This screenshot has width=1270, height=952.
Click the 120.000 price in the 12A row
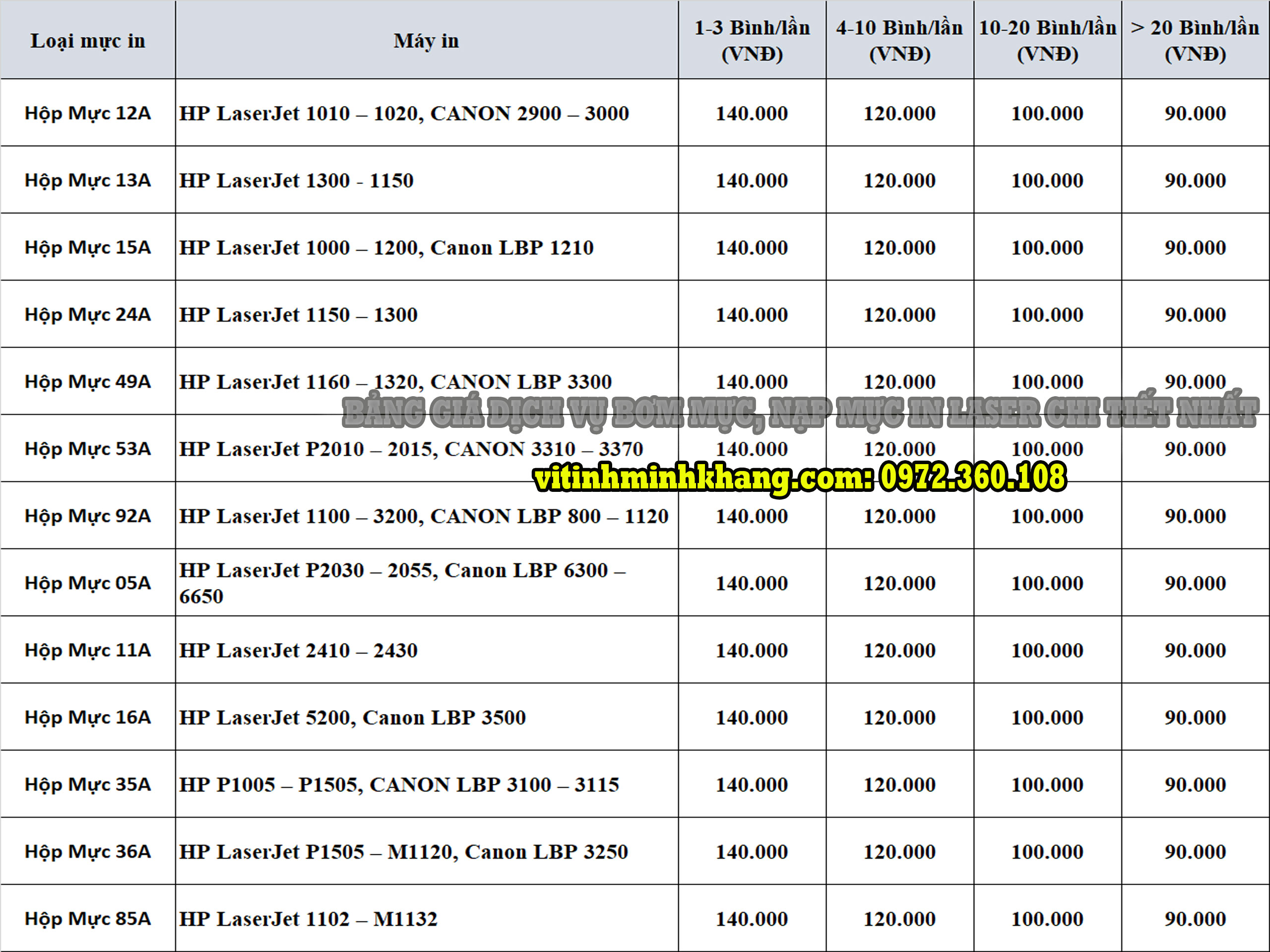click(900, 113)
